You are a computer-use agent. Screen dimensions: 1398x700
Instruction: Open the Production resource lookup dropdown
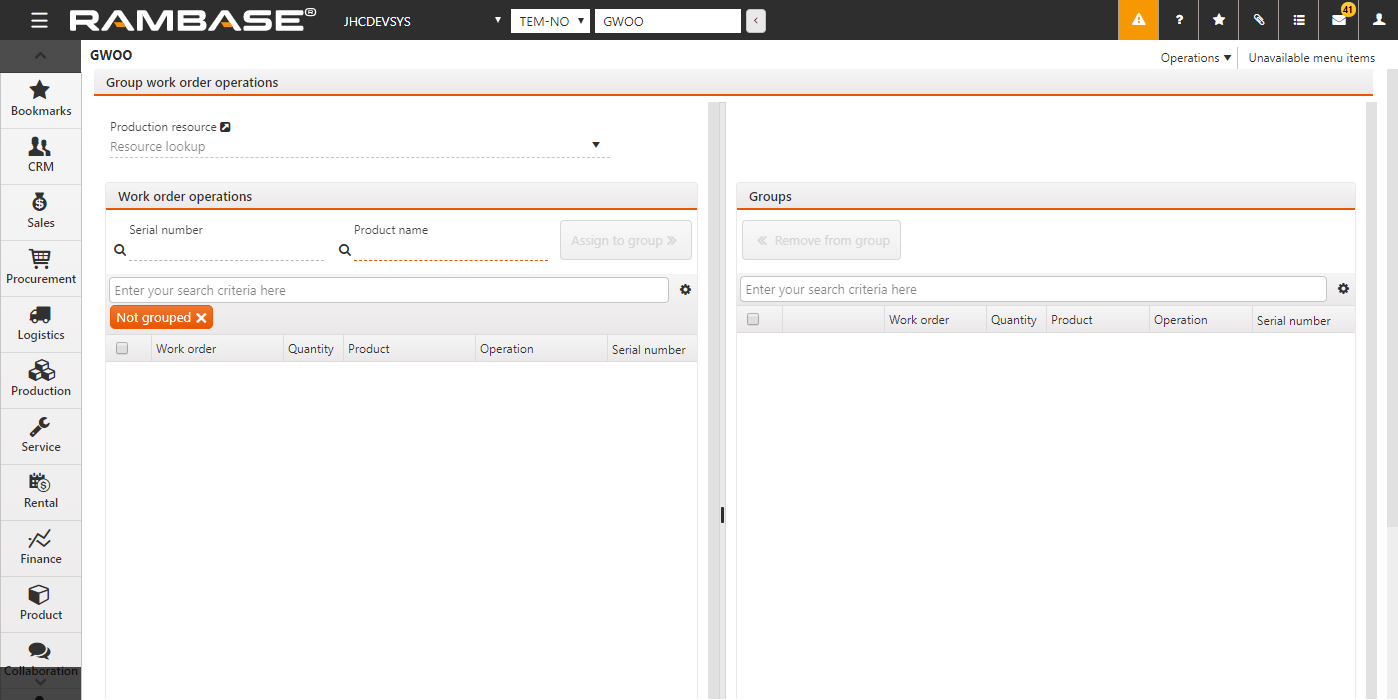click(x=596, y=145)
